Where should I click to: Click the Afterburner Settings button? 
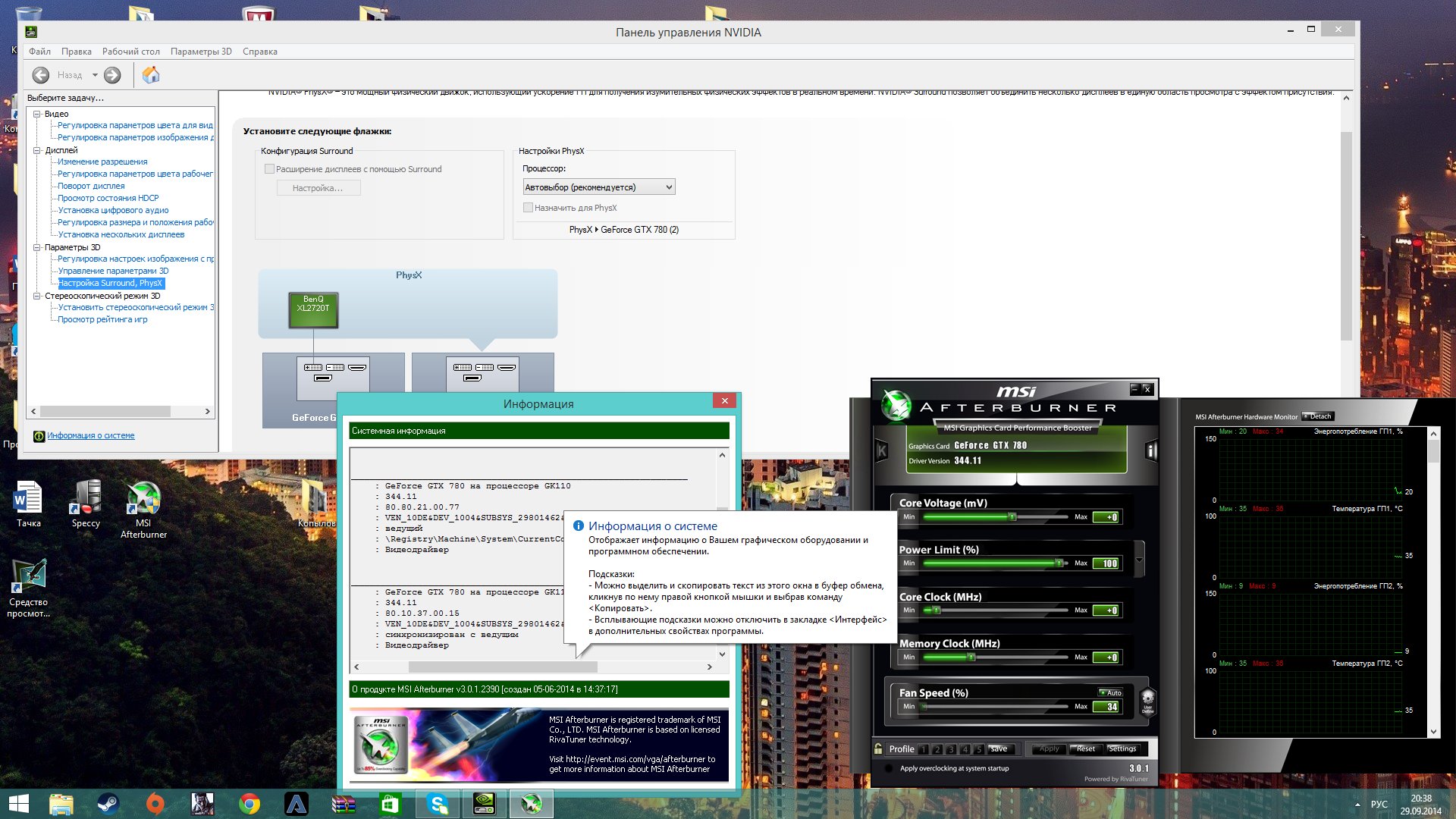(x=1122, y=748)
